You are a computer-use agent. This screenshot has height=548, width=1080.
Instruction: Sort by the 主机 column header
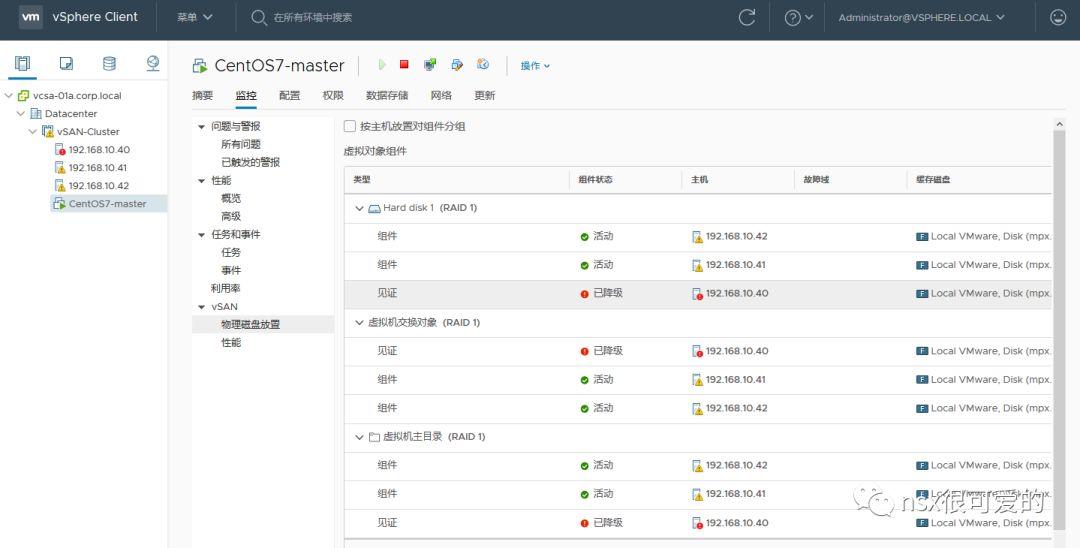pyautogui.click(x=699, y=180)
